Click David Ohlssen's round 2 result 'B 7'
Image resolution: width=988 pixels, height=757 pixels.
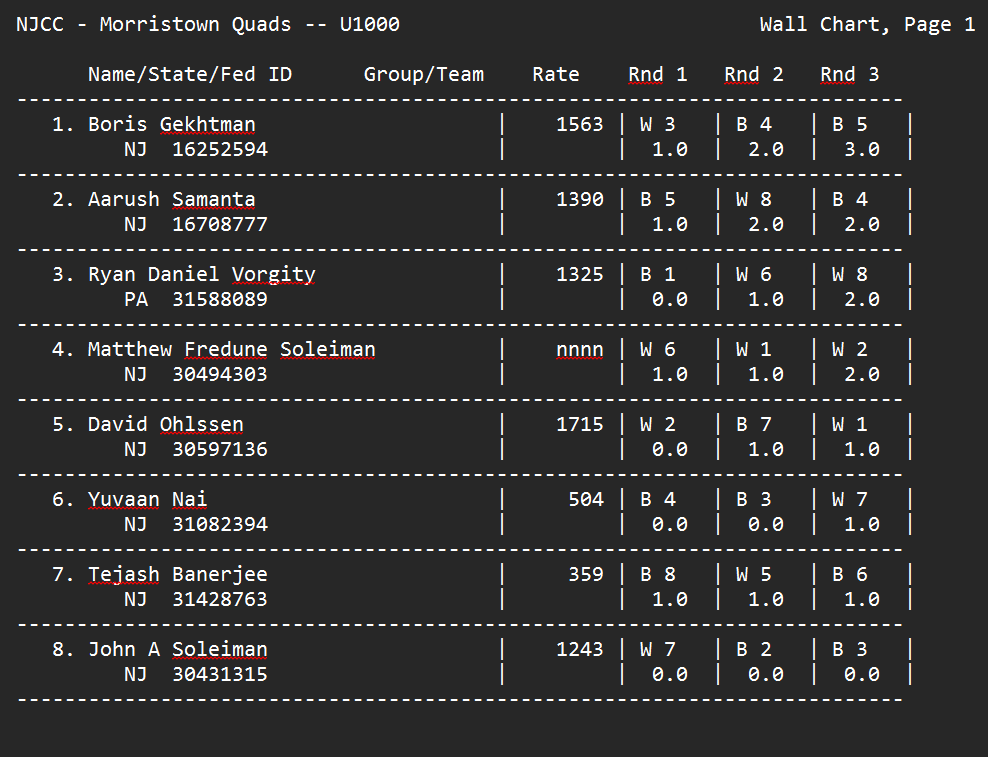753,424
